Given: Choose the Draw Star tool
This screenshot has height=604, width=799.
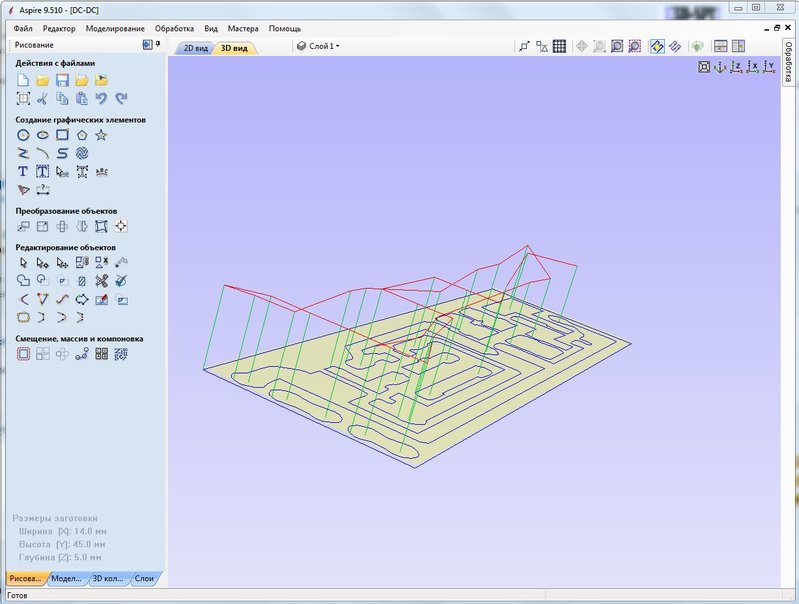Looking at the screenshot, I should click(101, 134).
